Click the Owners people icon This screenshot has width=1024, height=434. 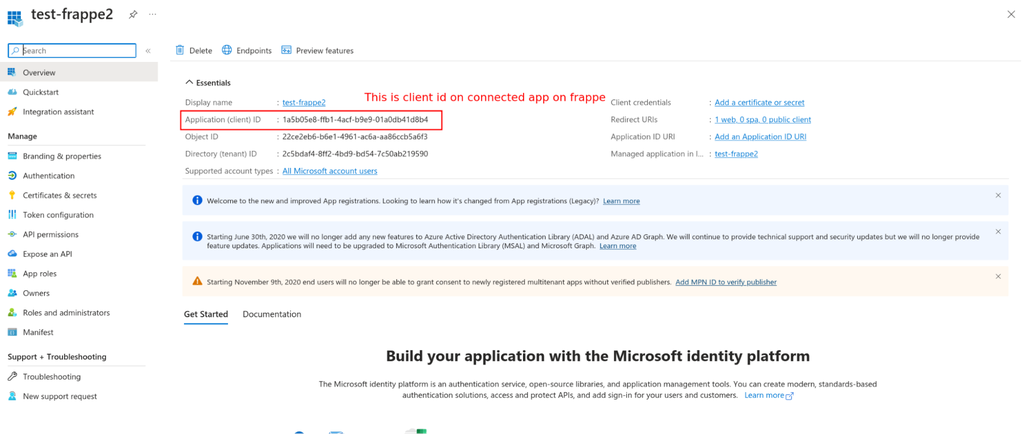click(x=12, y=293)
